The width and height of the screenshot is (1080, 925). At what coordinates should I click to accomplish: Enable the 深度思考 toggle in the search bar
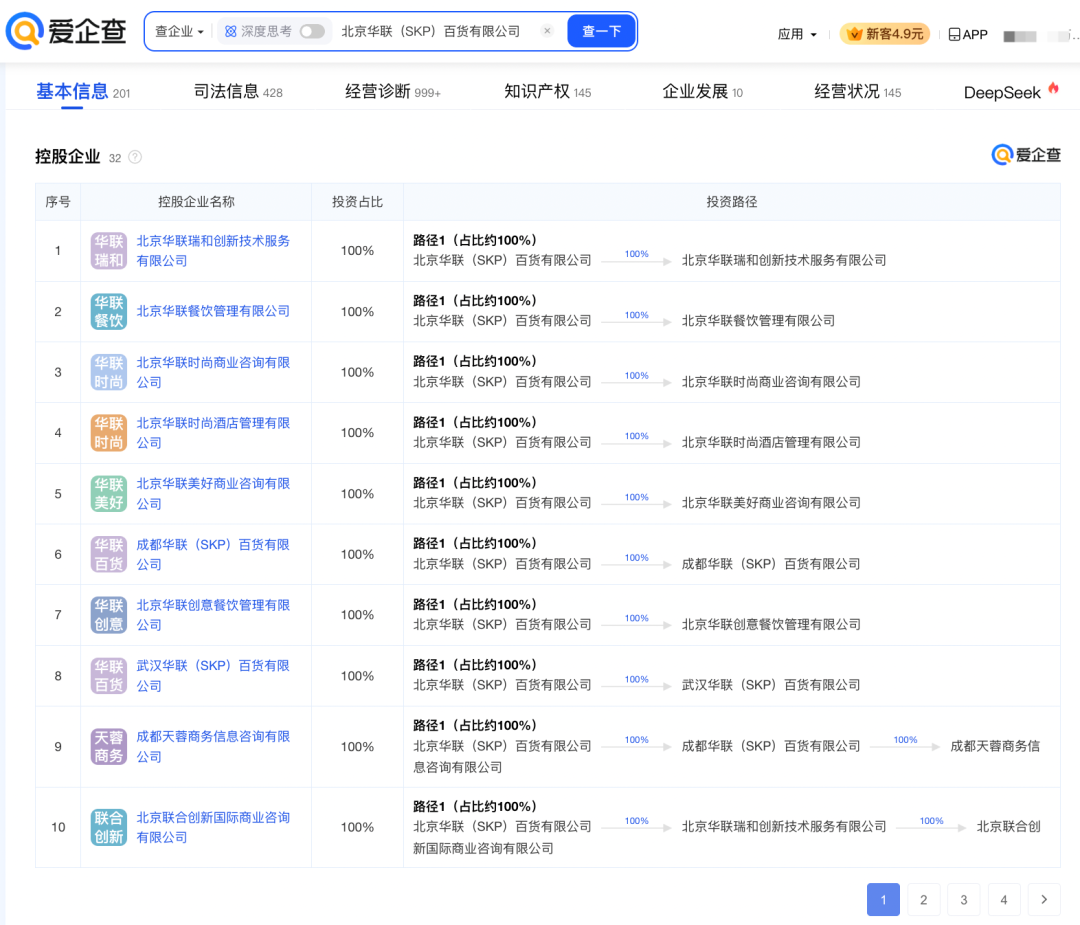[310, 31]
